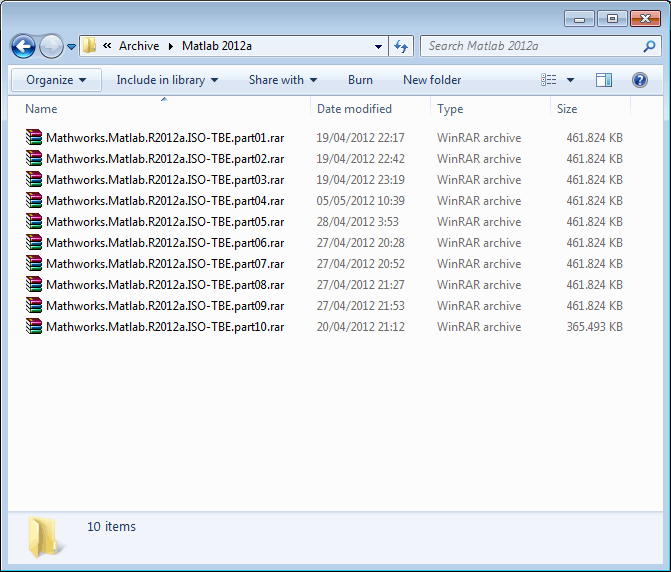Click the 10 items status text

tap(111, 526)
